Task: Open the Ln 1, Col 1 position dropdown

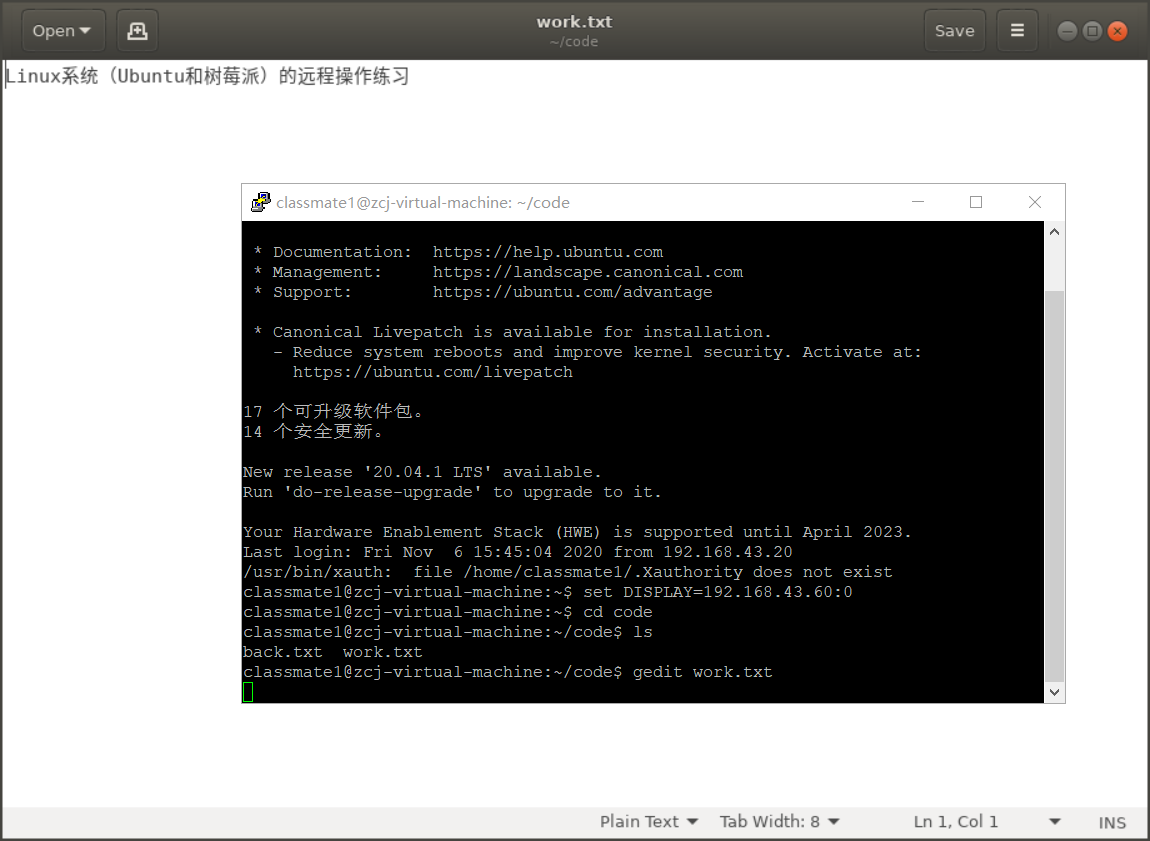Action: [x=986, y=822]
